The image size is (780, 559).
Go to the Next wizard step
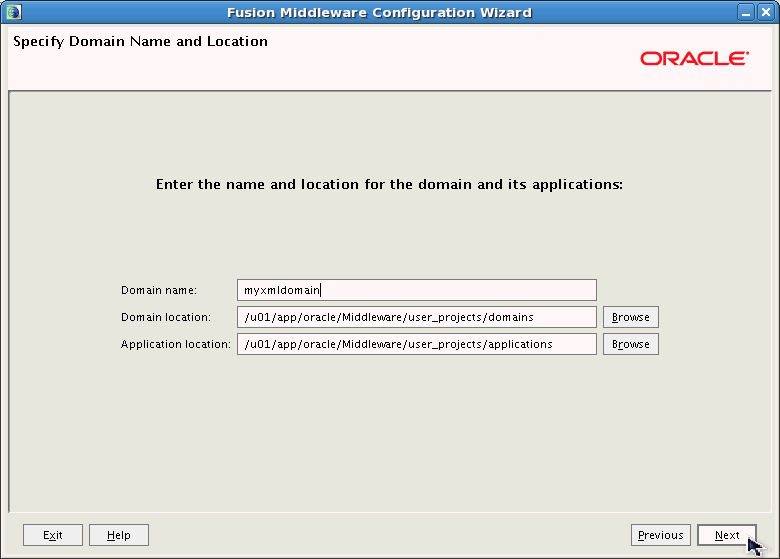coord(727,535)
